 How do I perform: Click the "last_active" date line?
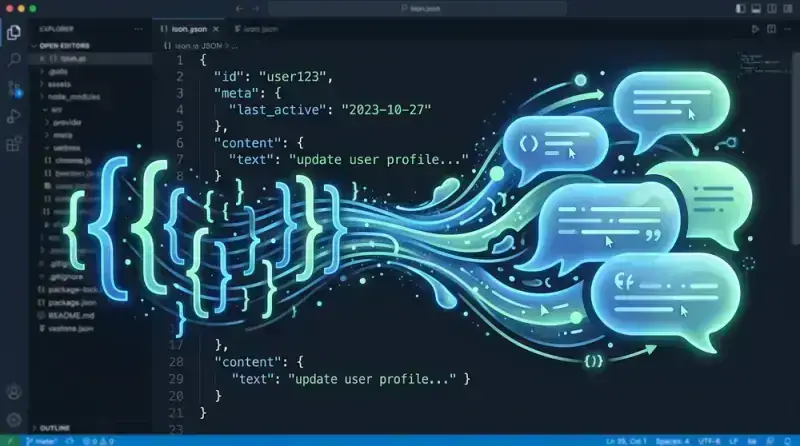330,110
